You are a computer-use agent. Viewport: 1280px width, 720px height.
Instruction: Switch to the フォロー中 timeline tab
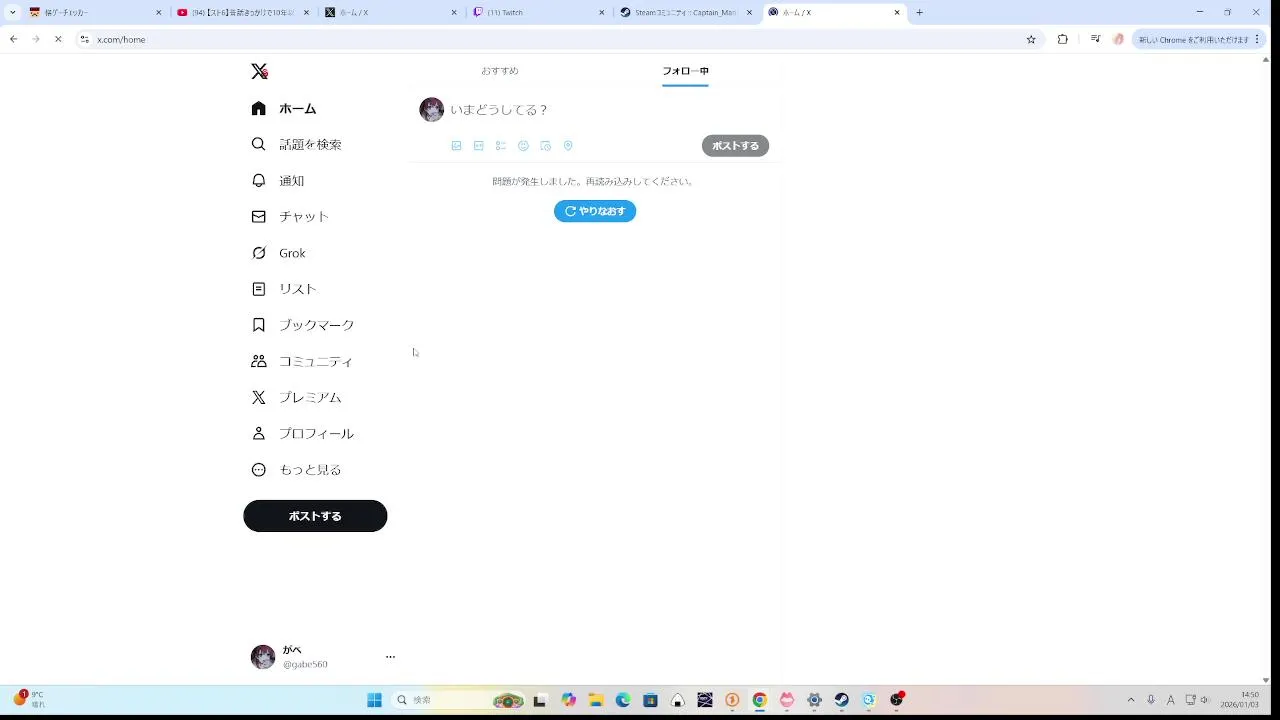pyautogui.click(x=685, y=71)
